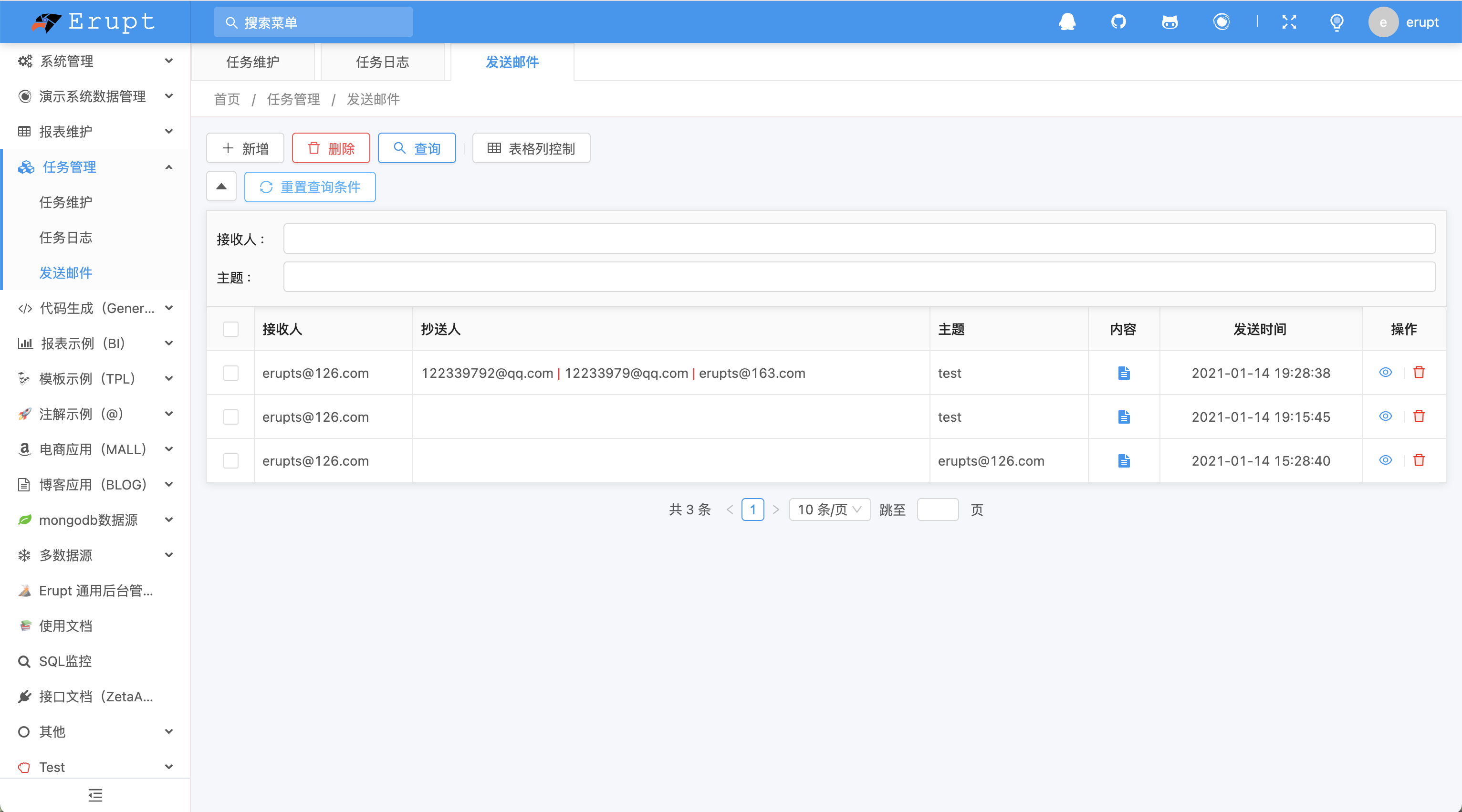Expand the 系统管理 sidebar menu
The height and width of the screenshot is (812, 1462).
pos(95,61)
